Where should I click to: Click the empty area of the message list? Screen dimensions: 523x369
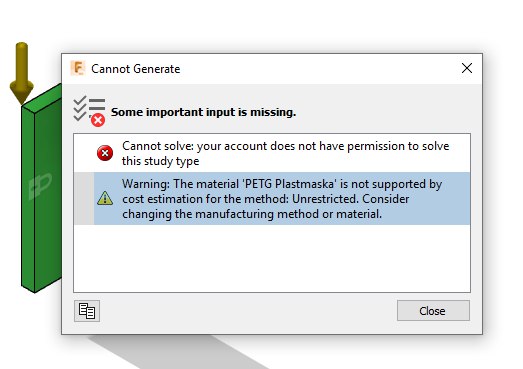[272, 259]
